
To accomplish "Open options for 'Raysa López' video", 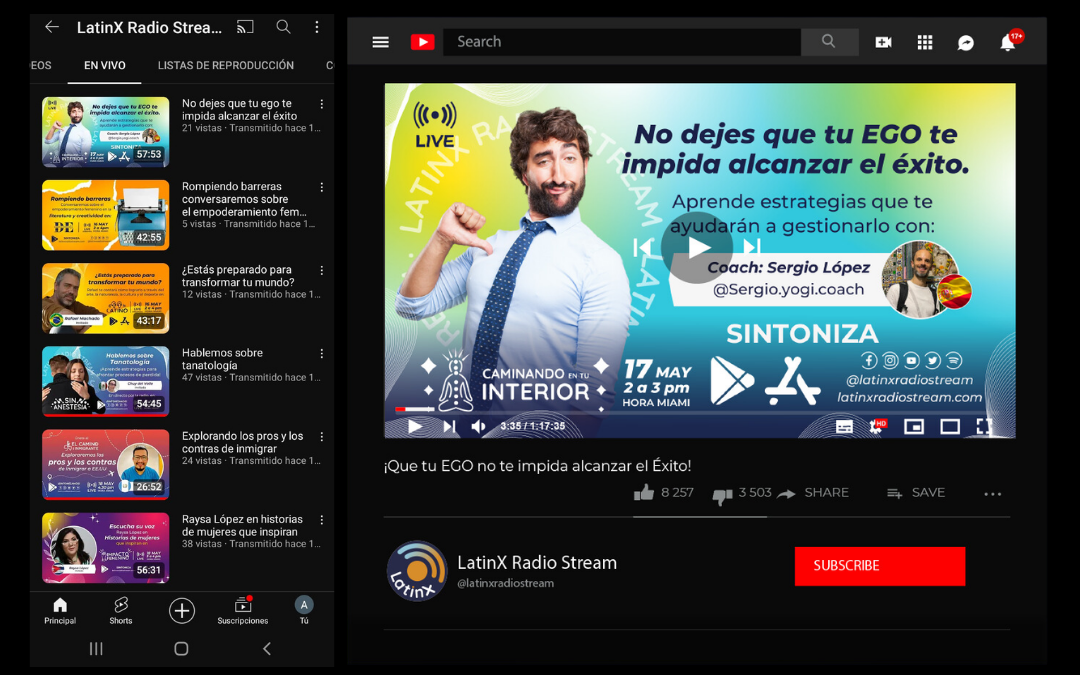I will (x=322, y=521).
